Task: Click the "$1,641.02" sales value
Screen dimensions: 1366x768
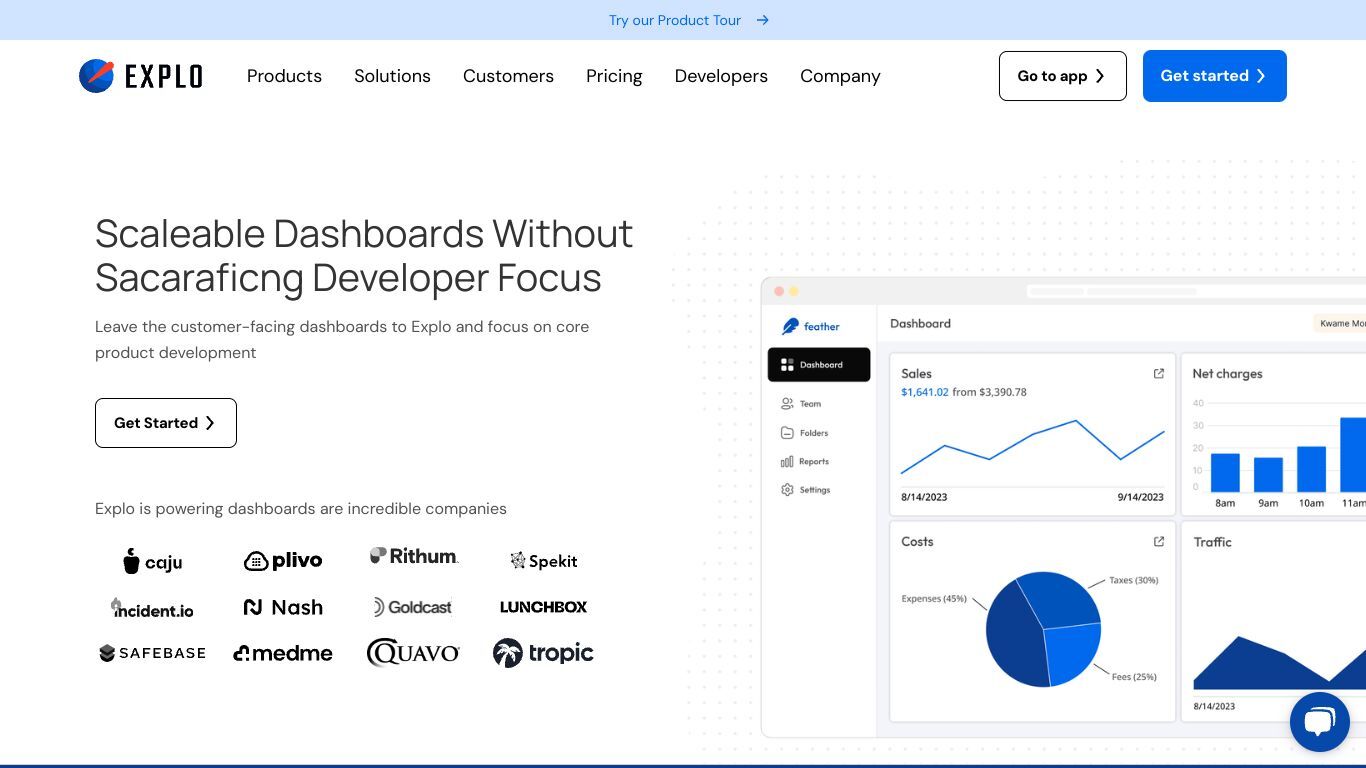Action: point(925,392)
